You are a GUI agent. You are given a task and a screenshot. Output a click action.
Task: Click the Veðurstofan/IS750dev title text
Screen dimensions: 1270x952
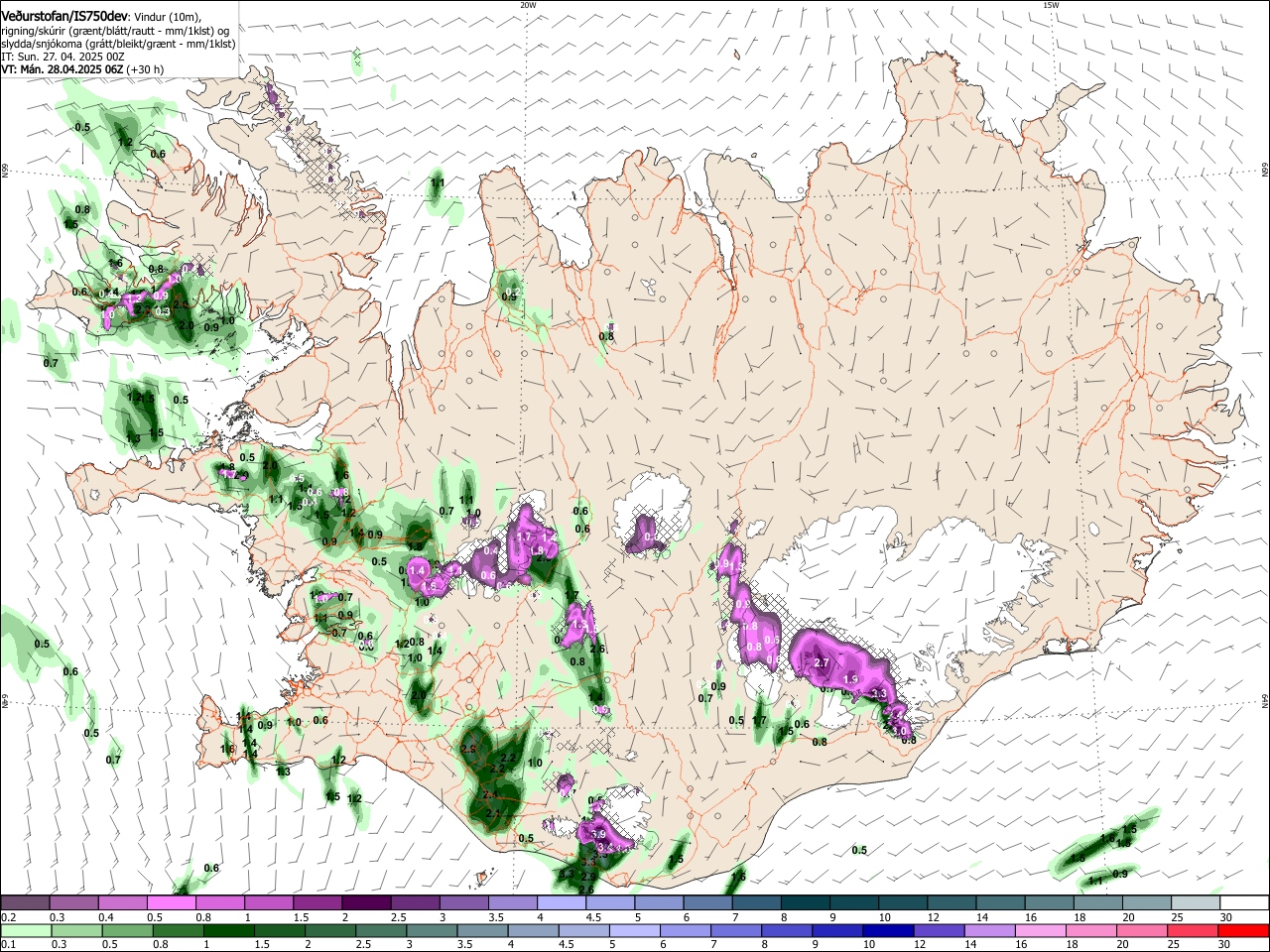click(x=64, y=15)
